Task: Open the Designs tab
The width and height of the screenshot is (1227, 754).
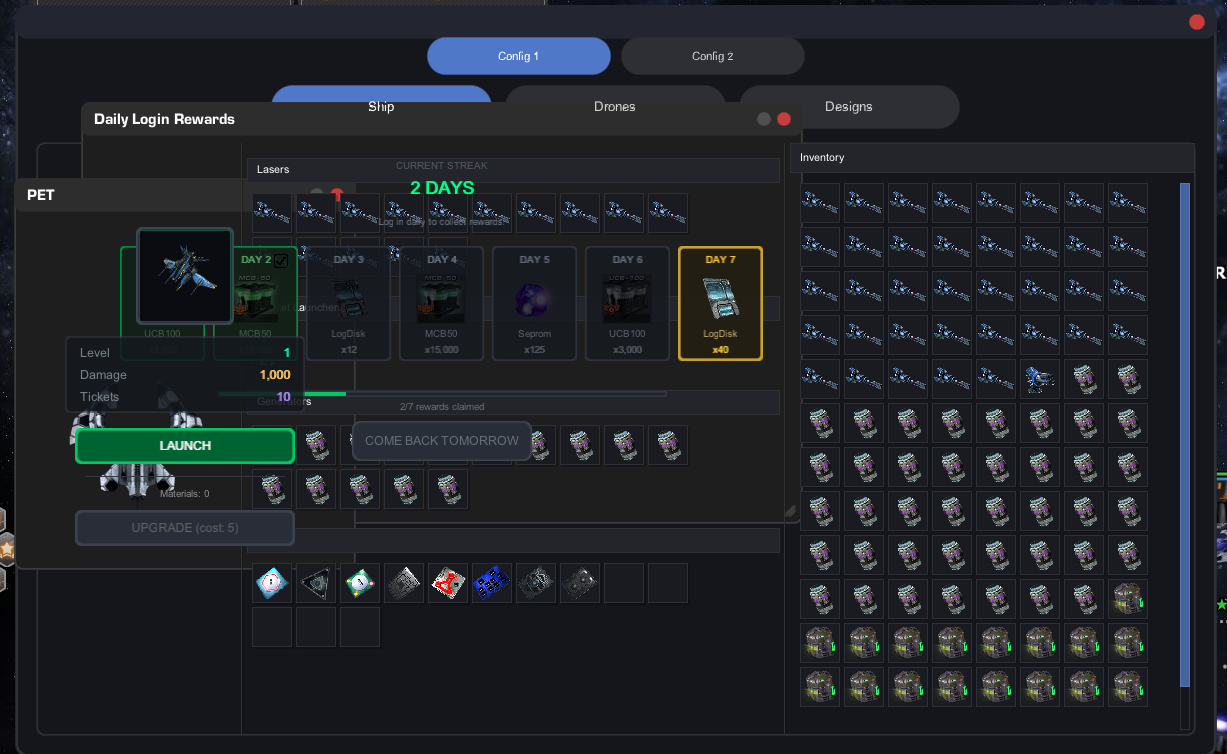Action: point(849,107)
